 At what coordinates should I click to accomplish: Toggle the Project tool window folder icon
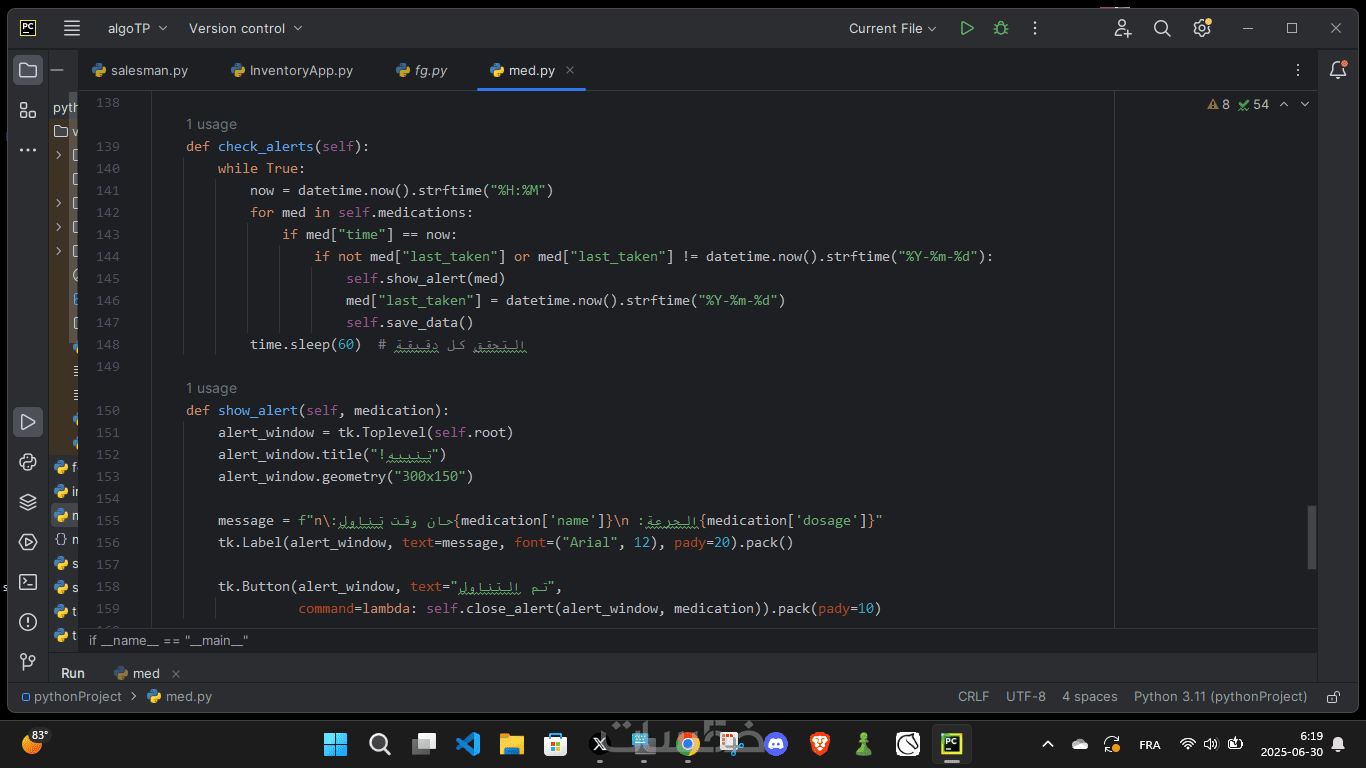click(28, 70)
